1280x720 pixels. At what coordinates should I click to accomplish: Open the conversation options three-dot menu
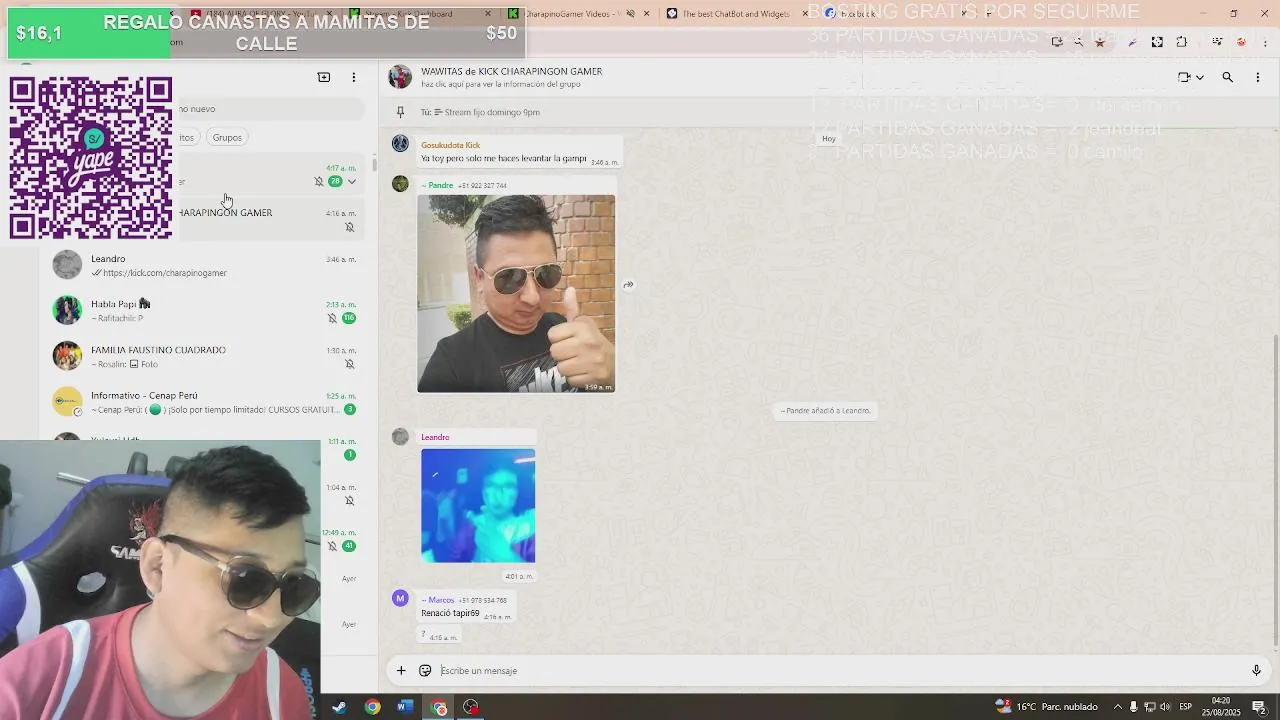1257,77
